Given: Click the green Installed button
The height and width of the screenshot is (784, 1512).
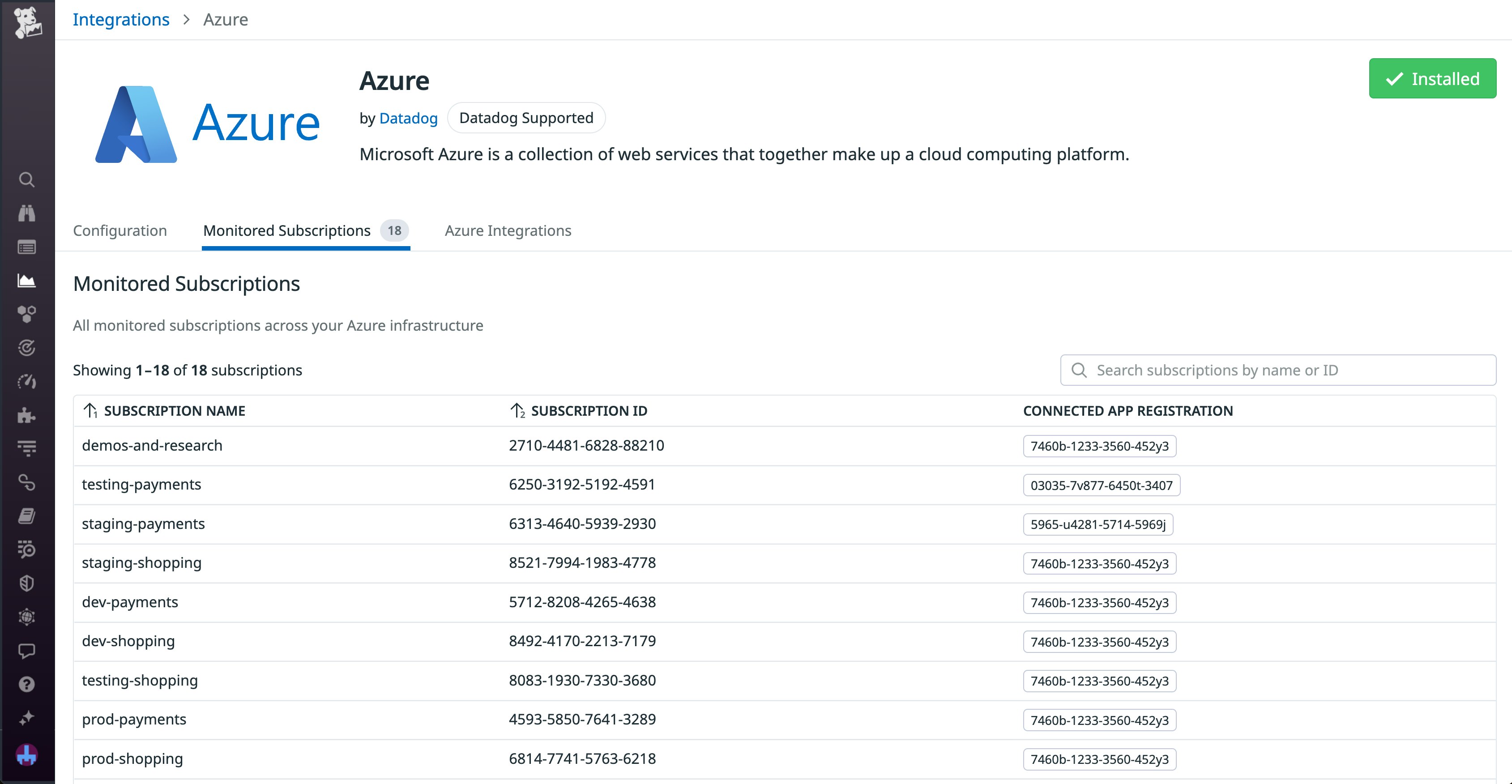Looking at the screenshot, I should coord(1432,79).
